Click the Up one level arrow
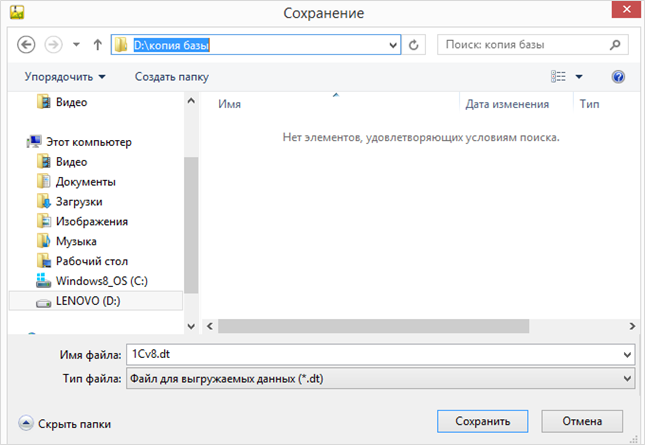This screenshot has height=445, width=645. 97,45
